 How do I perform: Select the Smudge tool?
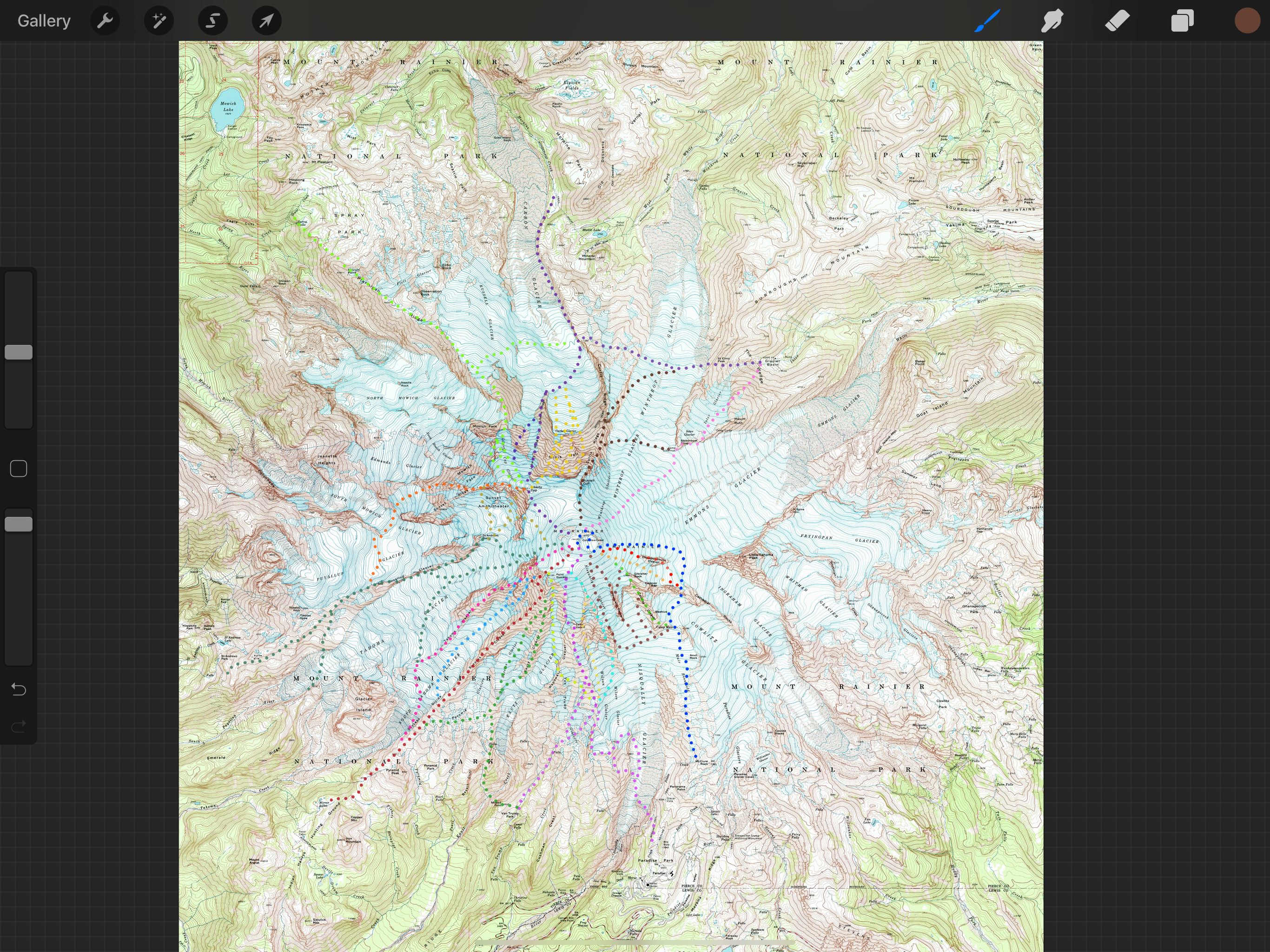click(1052, 20)
